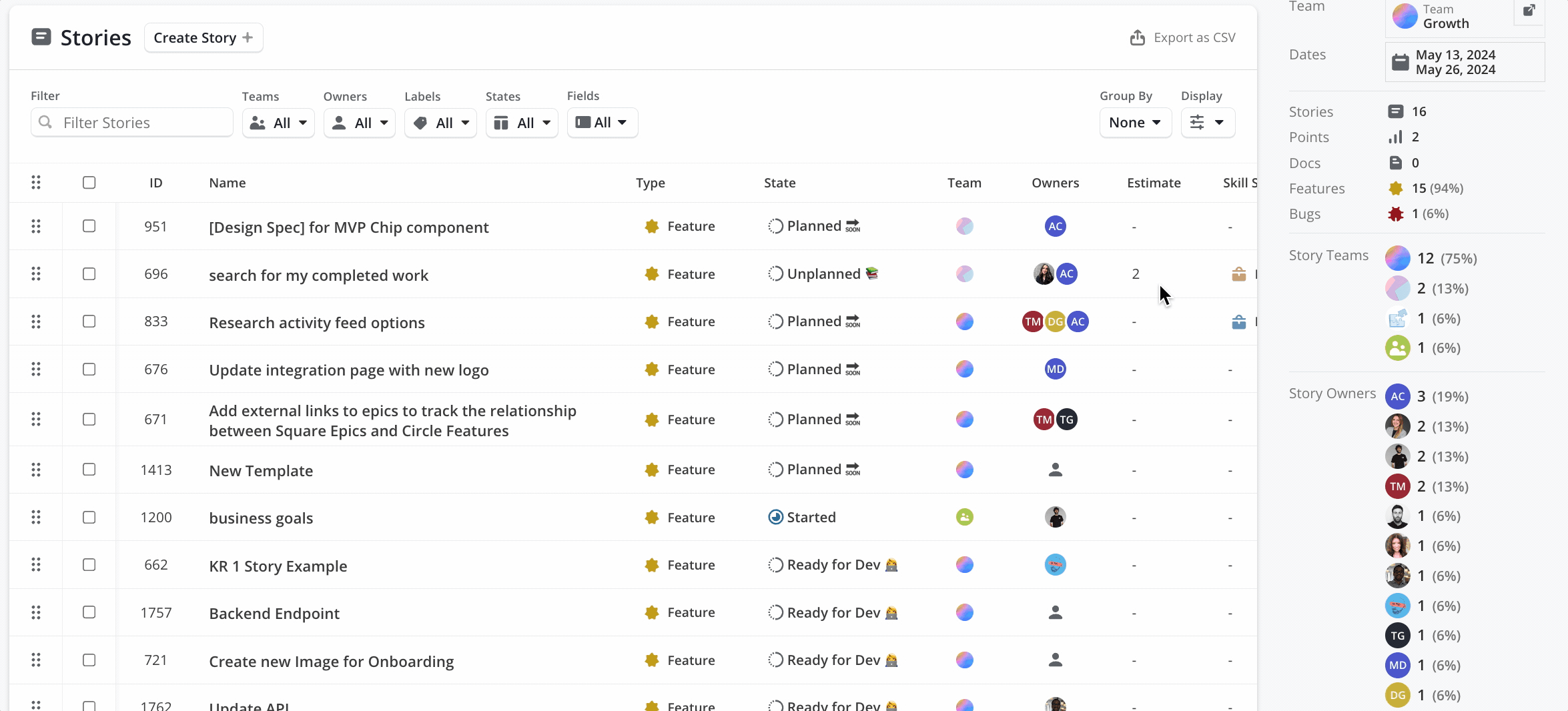The width and height of the screenshot is (1568, 711).
Task: Click the Started state icon for business goals
Action: pos(775,518)
